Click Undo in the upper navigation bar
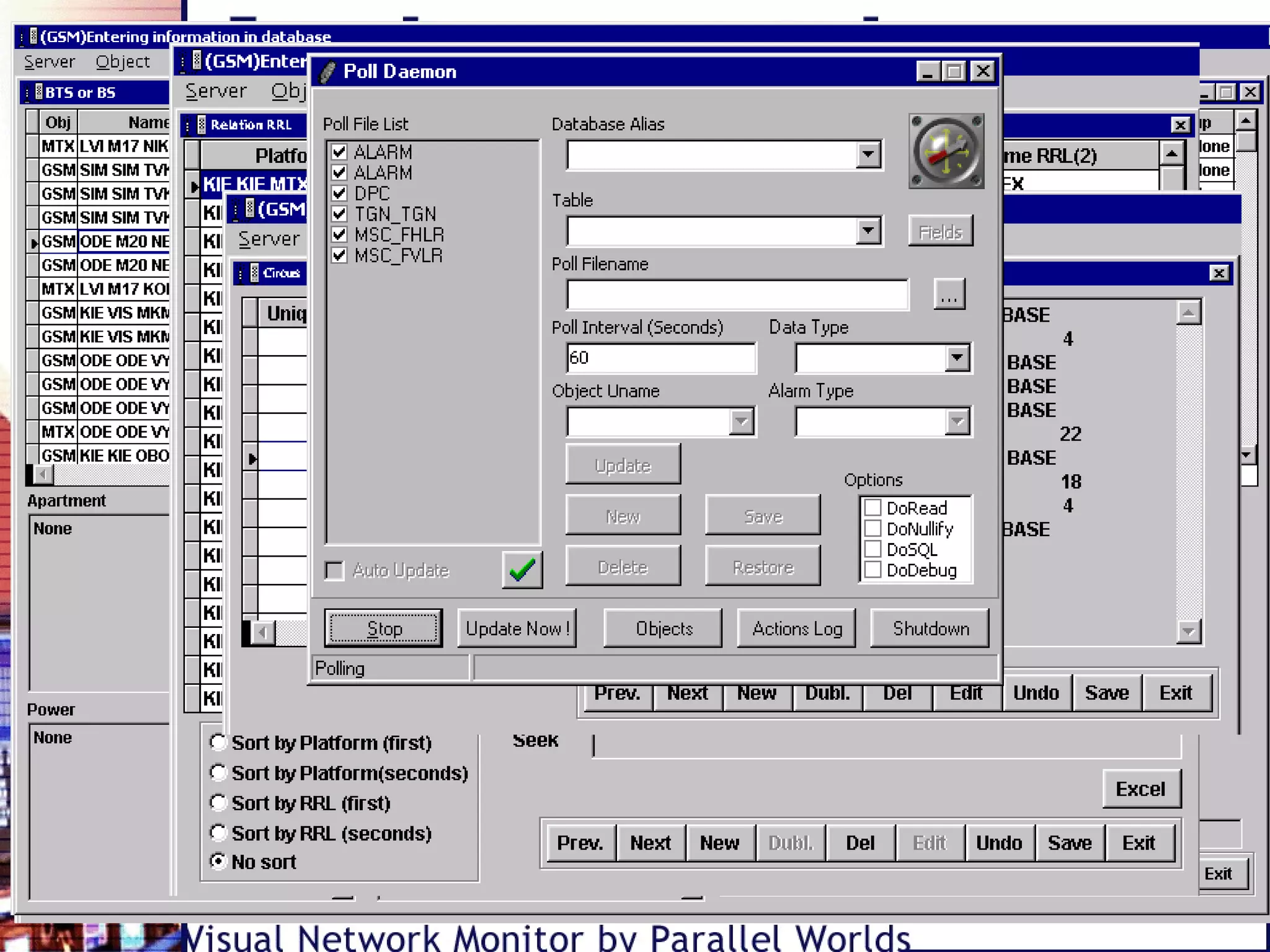 (x=1036, y=693)
